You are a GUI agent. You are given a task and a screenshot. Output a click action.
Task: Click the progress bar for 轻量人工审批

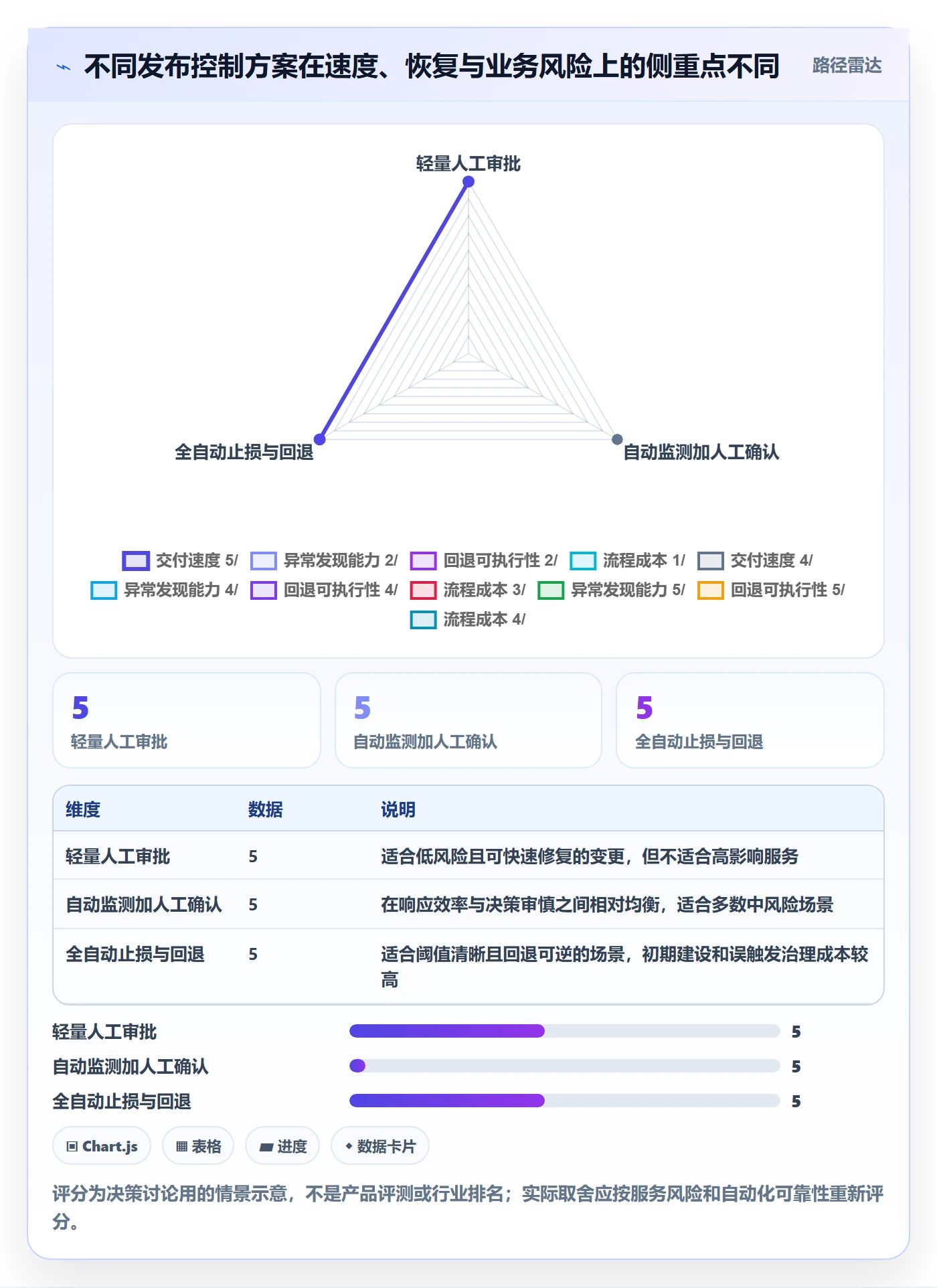tap(564, 1031)
